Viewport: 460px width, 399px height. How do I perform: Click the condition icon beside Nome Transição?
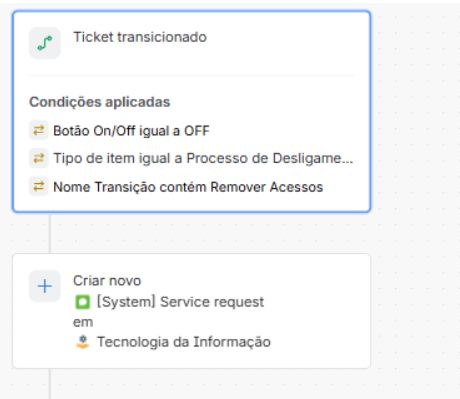pyautogui.click(x=39, y=186)
